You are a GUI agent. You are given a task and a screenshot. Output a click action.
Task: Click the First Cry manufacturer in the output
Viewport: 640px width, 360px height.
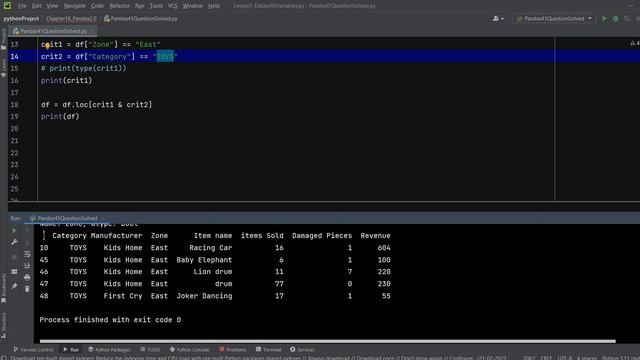[x=123, y=296]
